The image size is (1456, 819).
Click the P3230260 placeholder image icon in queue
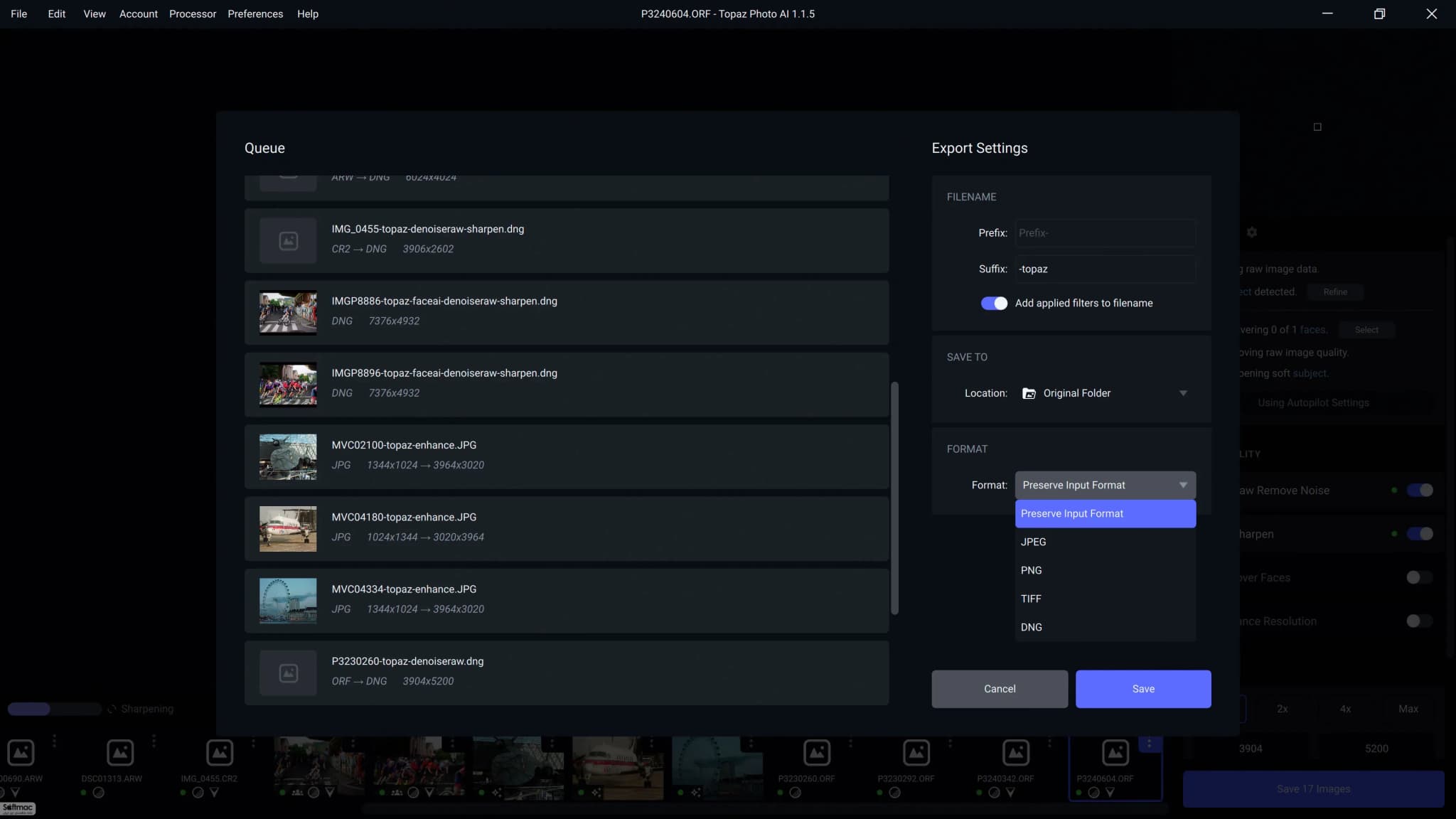coord(288,673)
